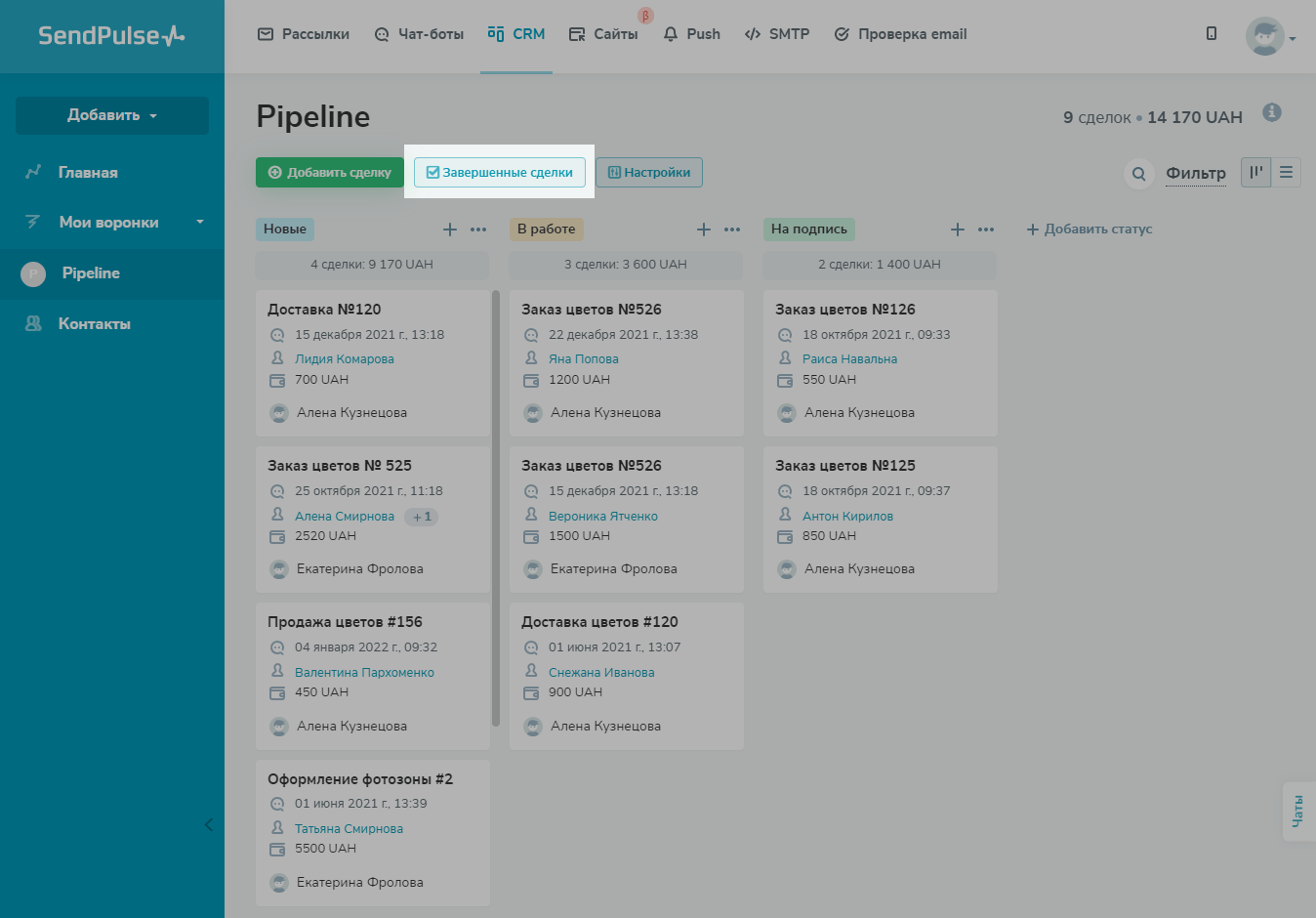Viewport: 1316px width, 918px height.
Task: Open contact Антон Кирилов
Action: coord(847,517)
